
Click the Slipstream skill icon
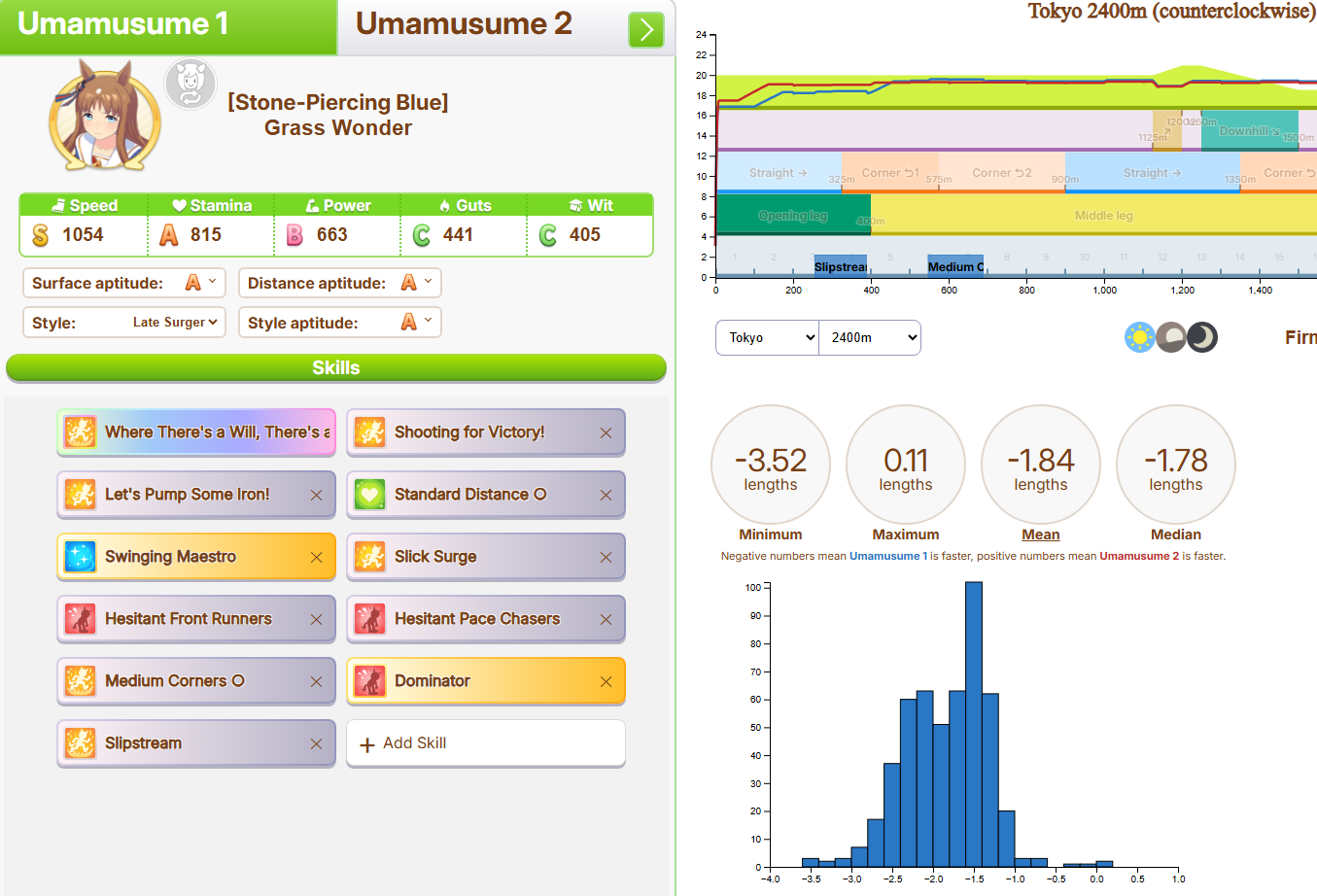tap(80, 743)
